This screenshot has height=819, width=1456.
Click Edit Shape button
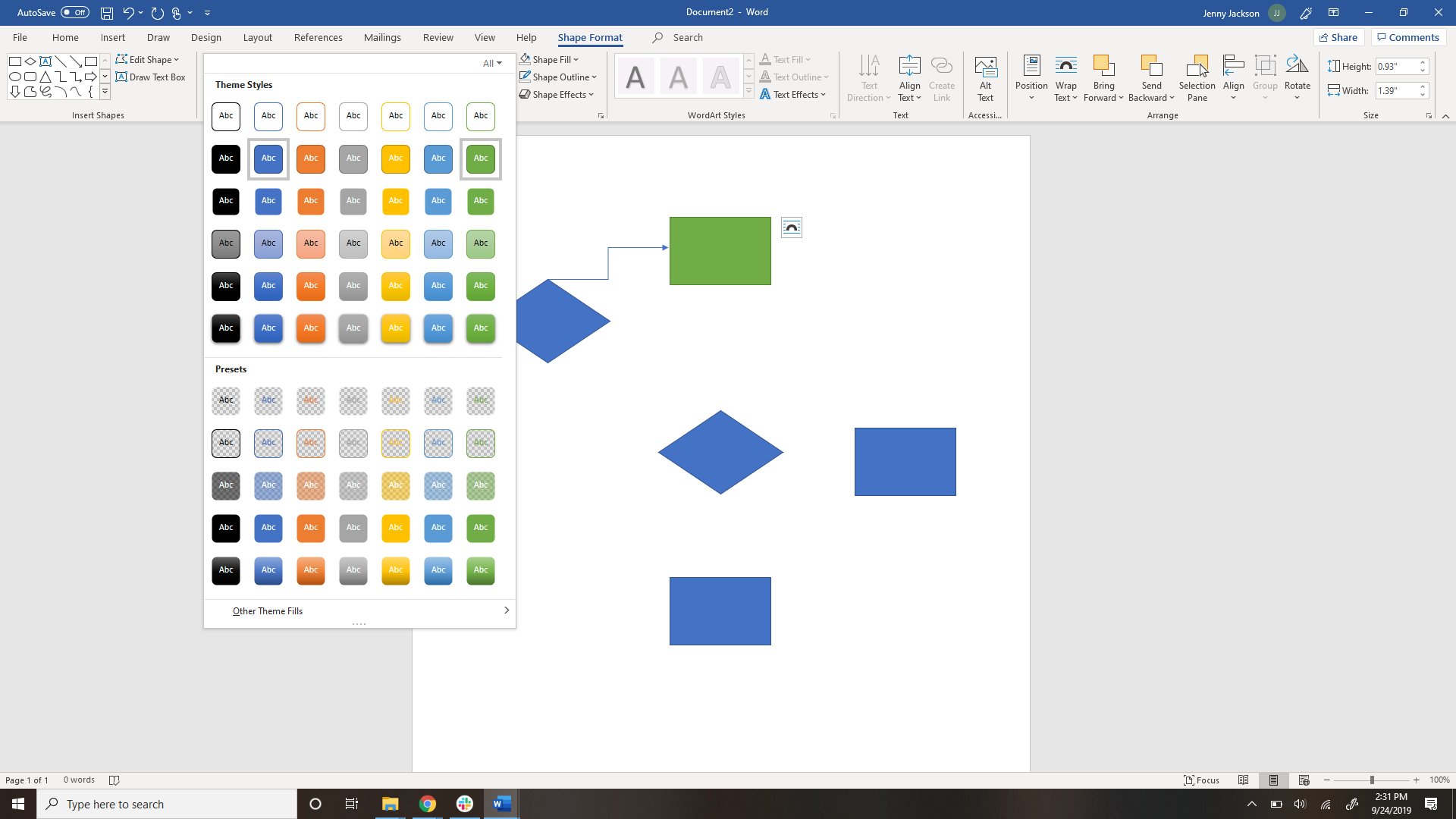click(147, 59)
